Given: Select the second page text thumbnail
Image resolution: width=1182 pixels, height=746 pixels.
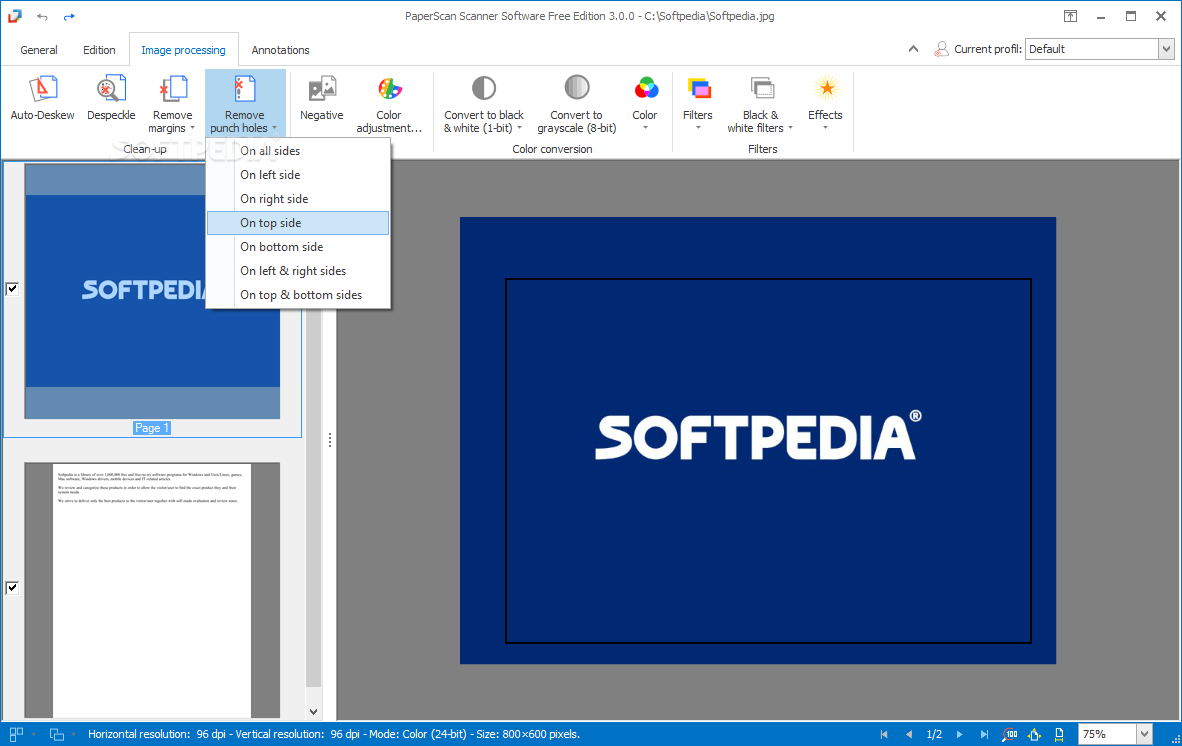Looking at the screenshot, I should (152, 590).
